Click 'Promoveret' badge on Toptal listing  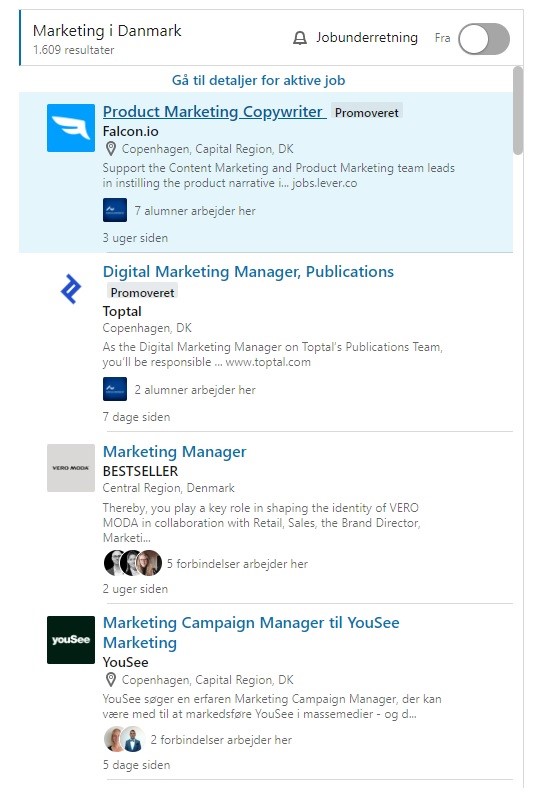pos(142,293)
